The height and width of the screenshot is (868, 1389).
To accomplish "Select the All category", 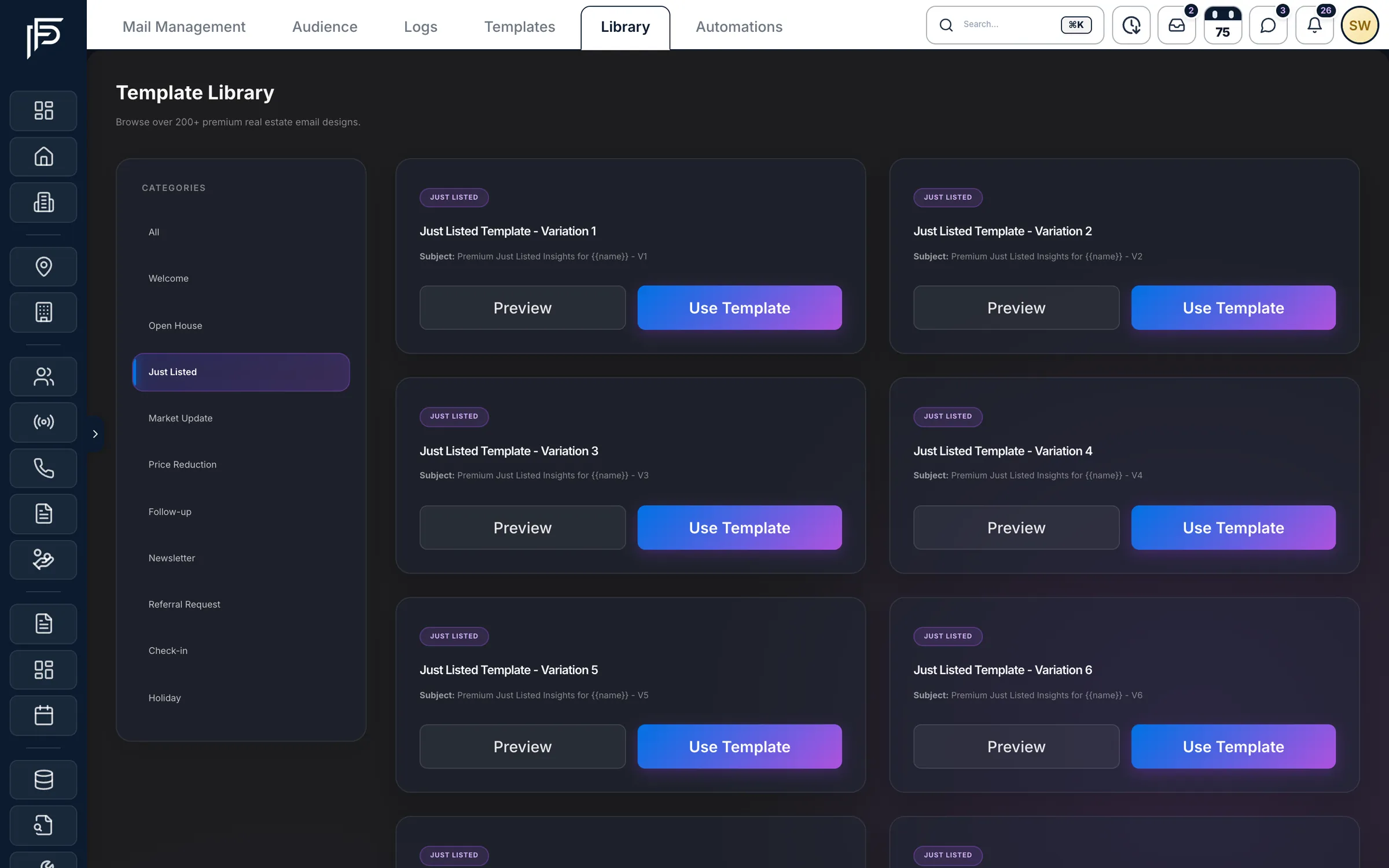I will pyautogui.click(x=241, y=232).
